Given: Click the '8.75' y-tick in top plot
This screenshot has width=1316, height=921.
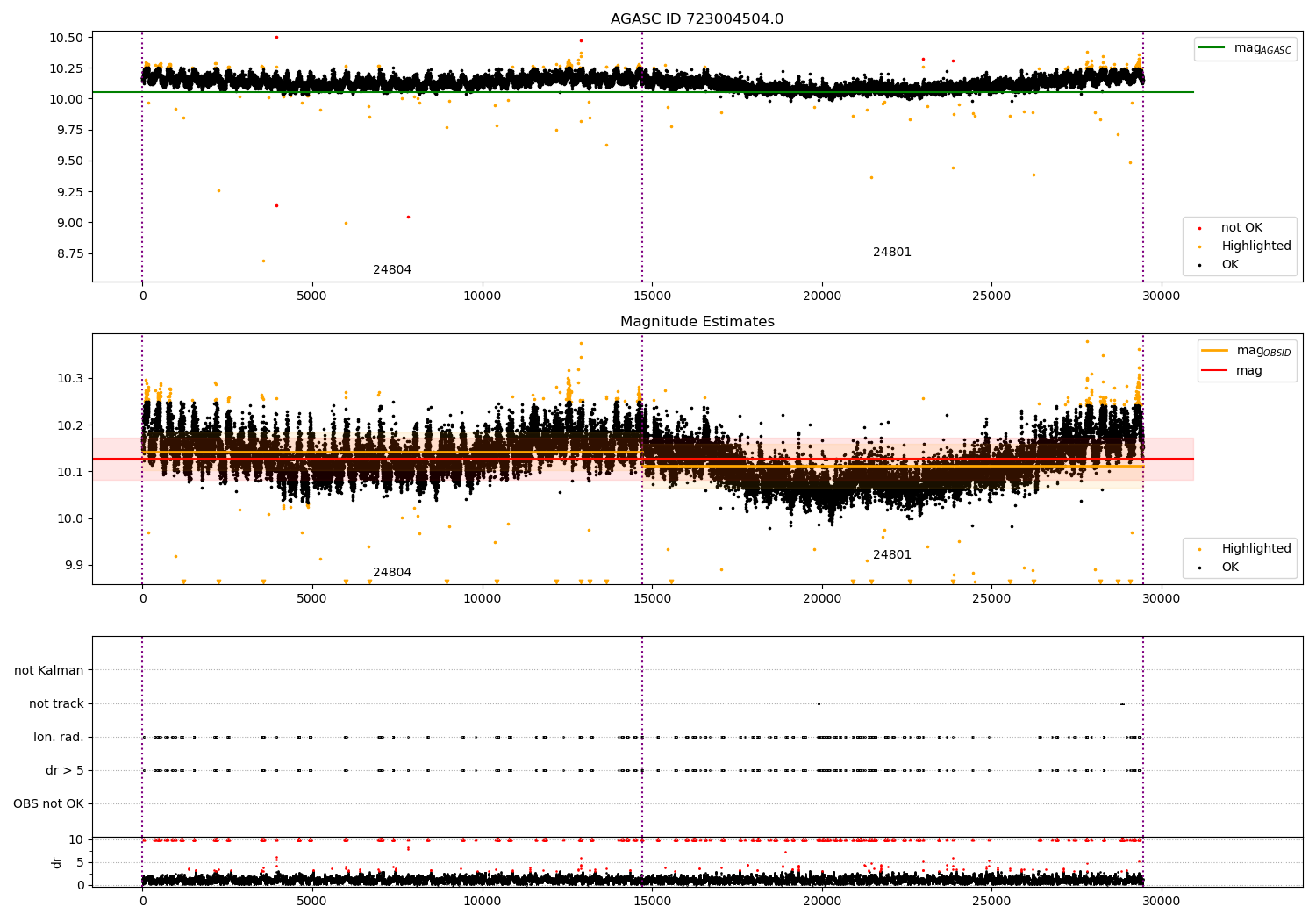Looking at the screenshot, I should tap(70, 253).
